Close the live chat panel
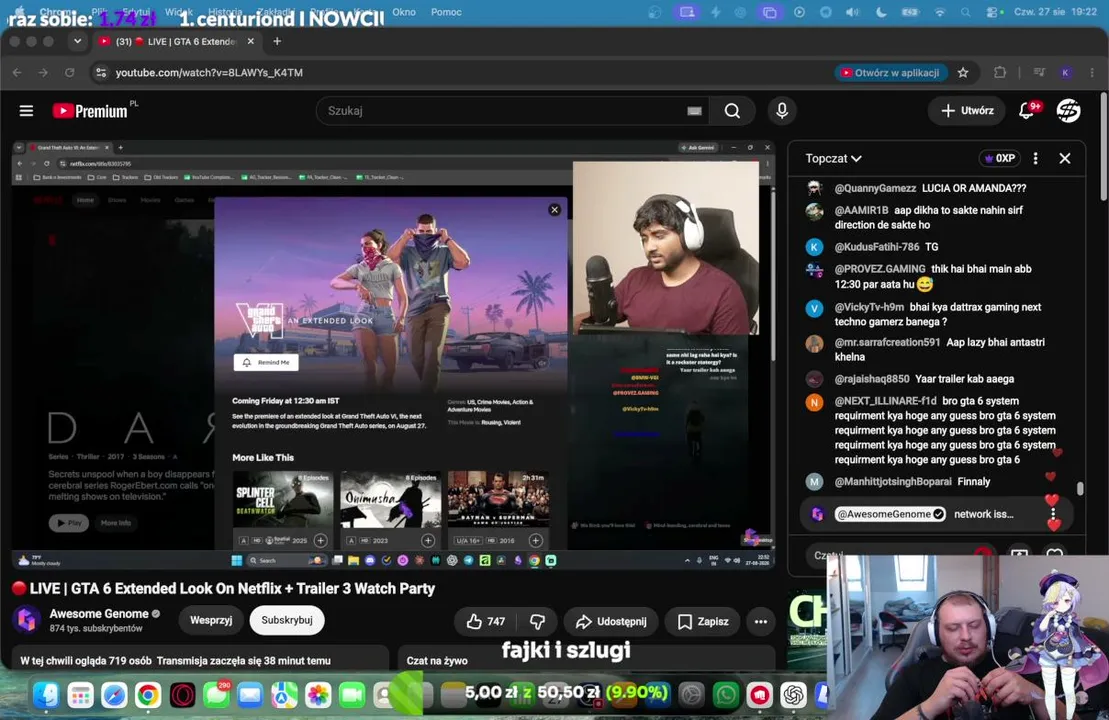 (x=1064, y=158)
